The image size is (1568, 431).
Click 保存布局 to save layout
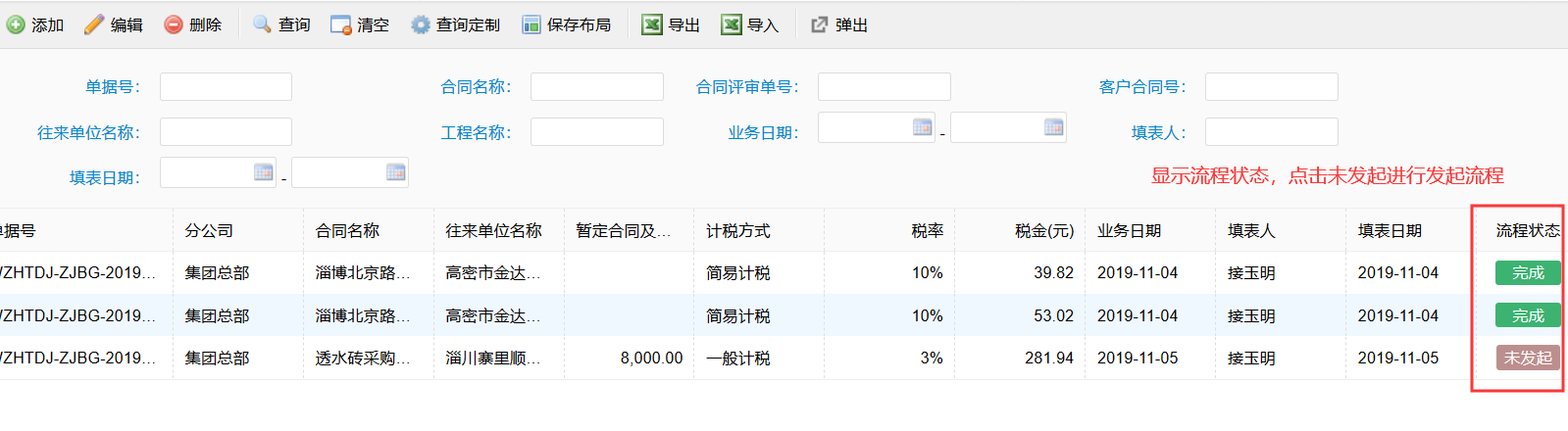(x=567, y=24)
